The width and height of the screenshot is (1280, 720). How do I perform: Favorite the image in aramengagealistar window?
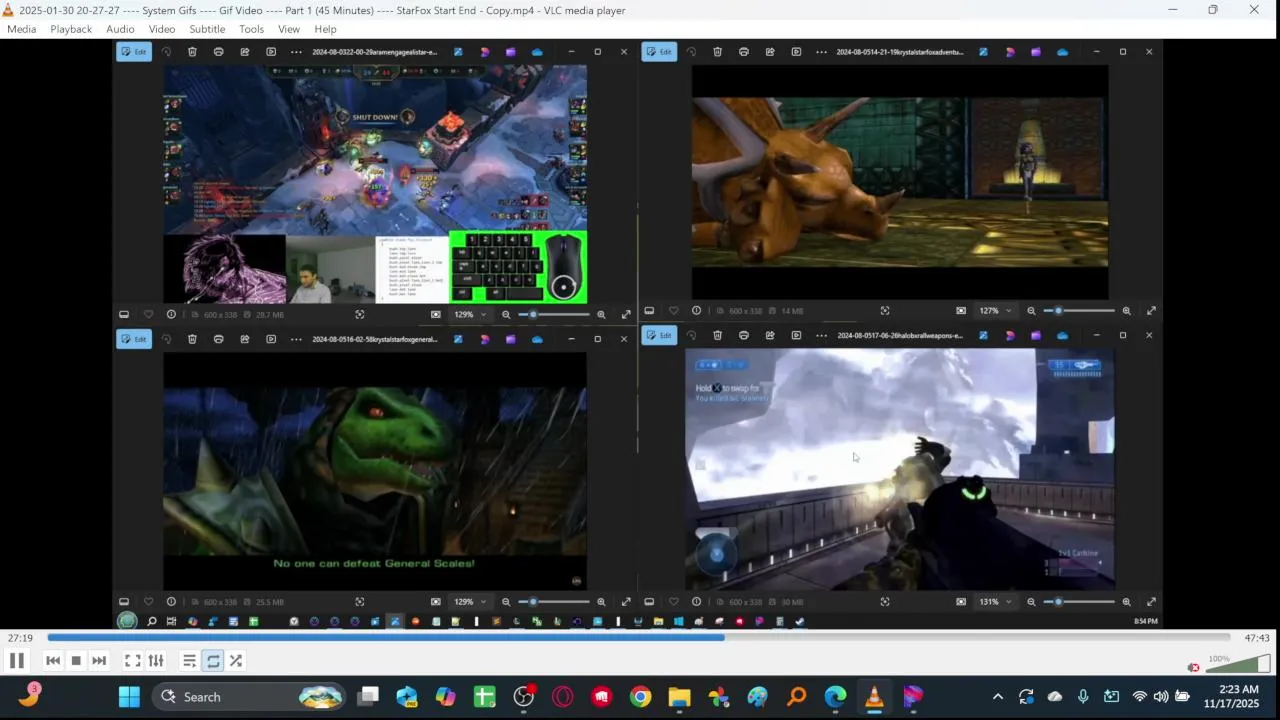[148, 315]
